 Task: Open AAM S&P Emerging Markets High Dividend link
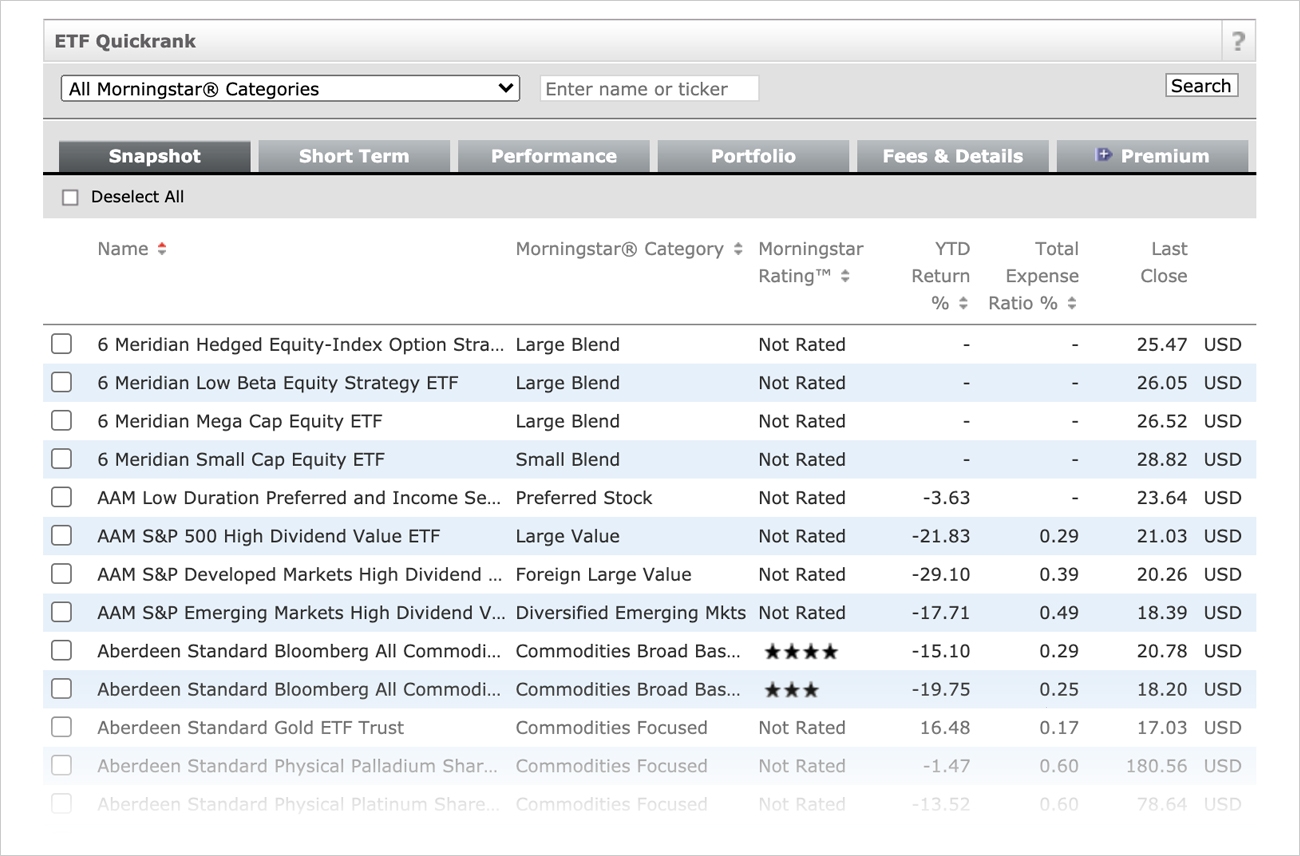302,613
